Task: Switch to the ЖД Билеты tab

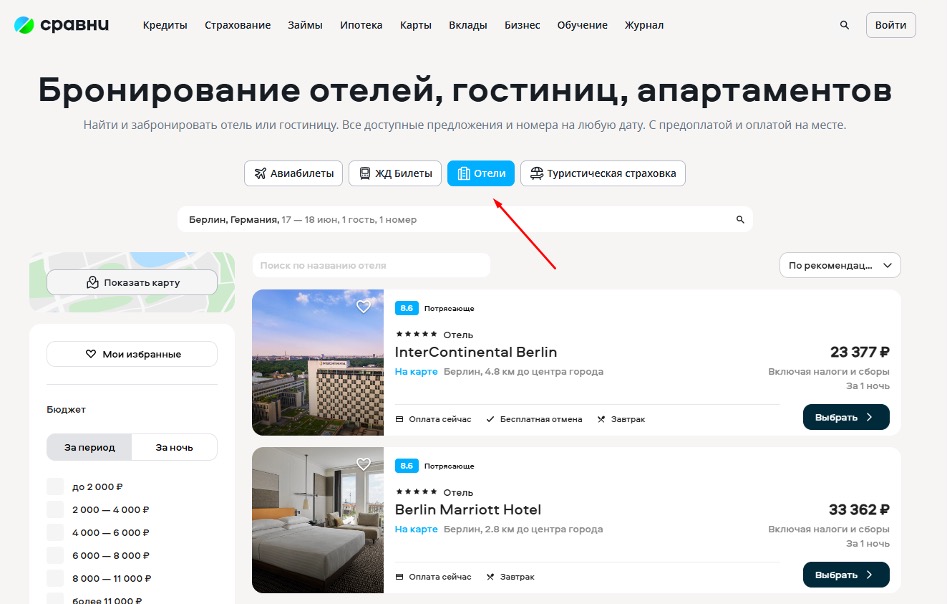Action: 395,174
